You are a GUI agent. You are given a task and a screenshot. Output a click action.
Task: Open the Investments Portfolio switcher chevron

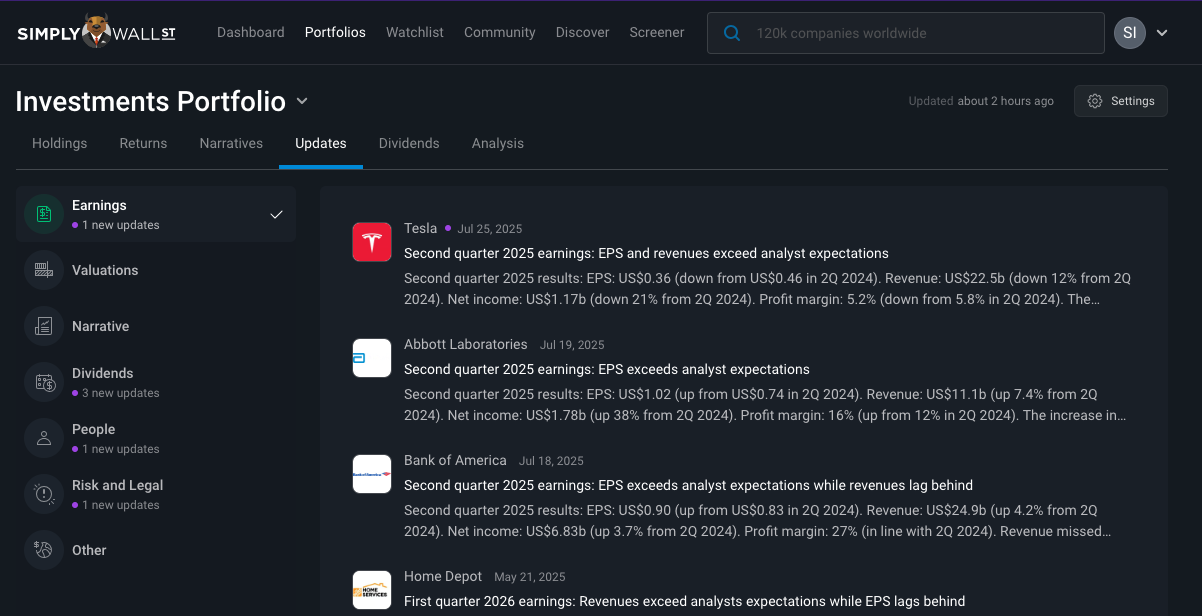point(302,101)
